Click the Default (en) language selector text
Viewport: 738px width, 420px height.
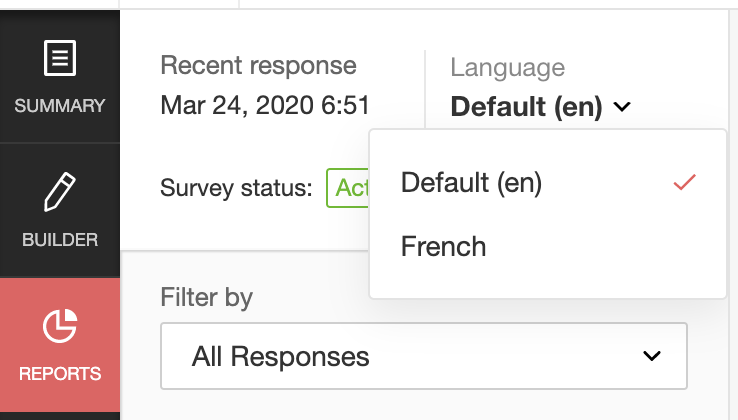pyautogui.click(x=526, y=106)
